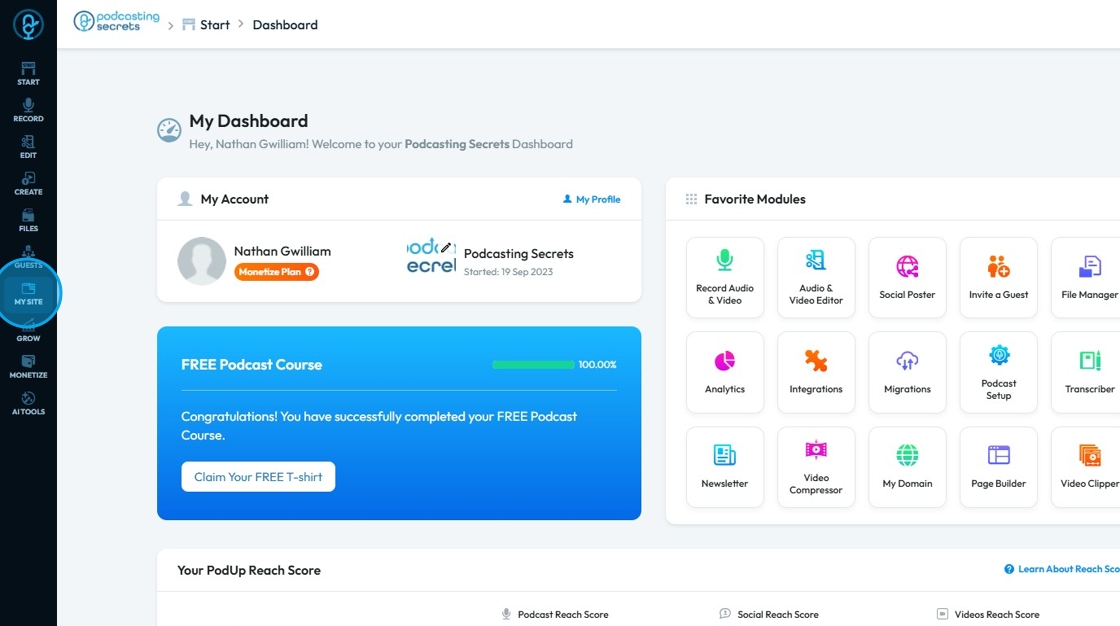Viewport: 1120px width, 626px height.
Task: Open Learn About Reach Score link
Action: point(1061,569)
